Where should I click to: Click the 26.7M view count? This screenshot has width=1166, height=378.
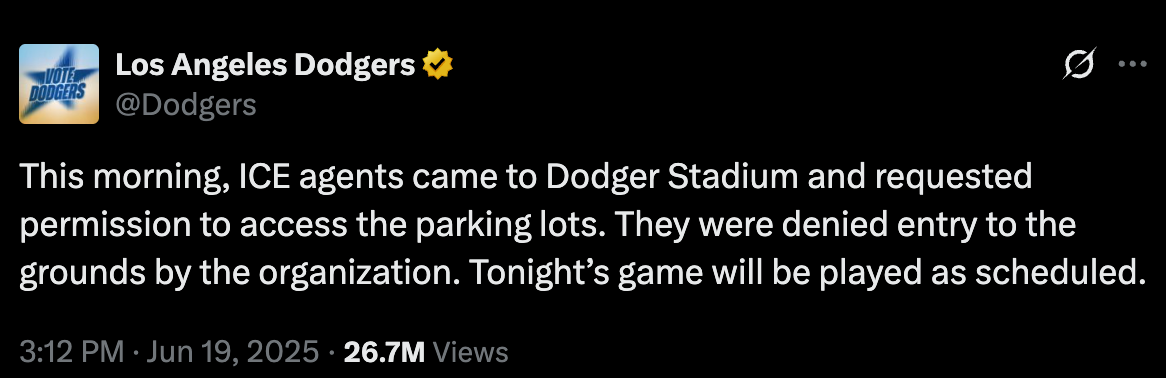[384, 351]
